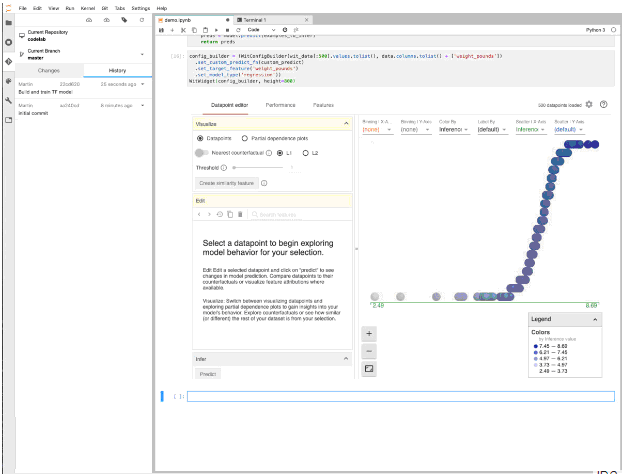Run the selected cell
623x474 pixels.
click(217, 30)
